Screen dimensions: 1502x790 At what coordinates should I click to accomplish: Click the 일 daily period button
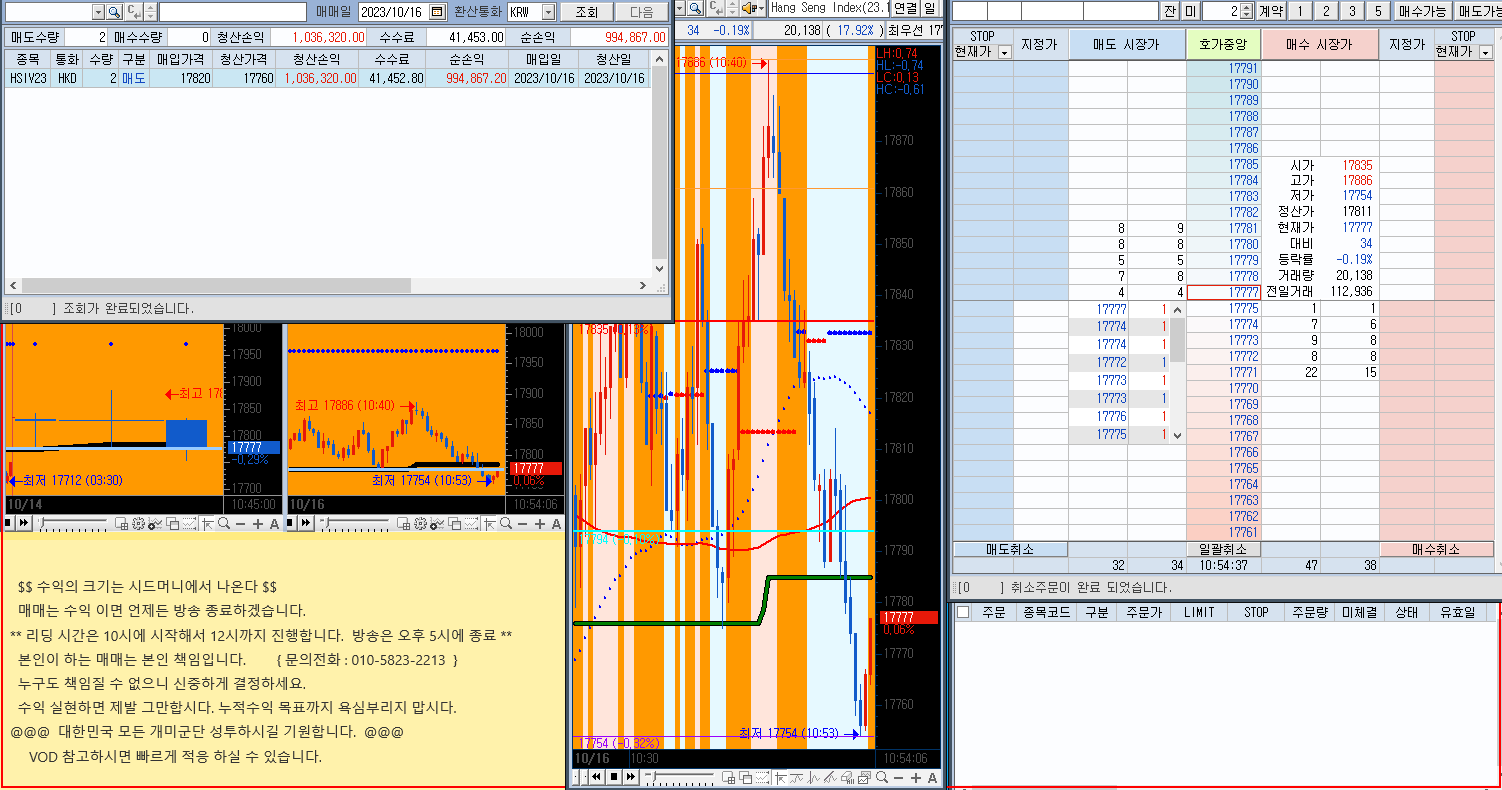[930, 8]
